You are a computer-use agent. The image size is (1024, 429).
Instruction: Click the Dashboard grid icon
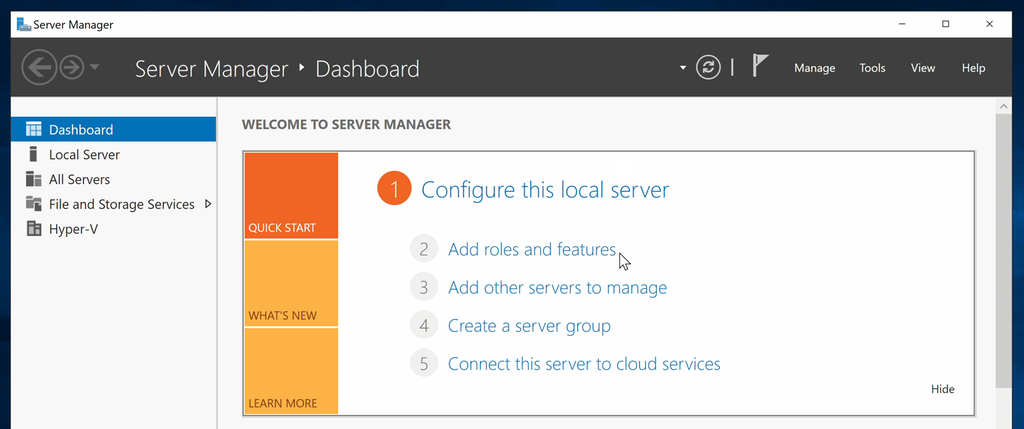point(33,129)
